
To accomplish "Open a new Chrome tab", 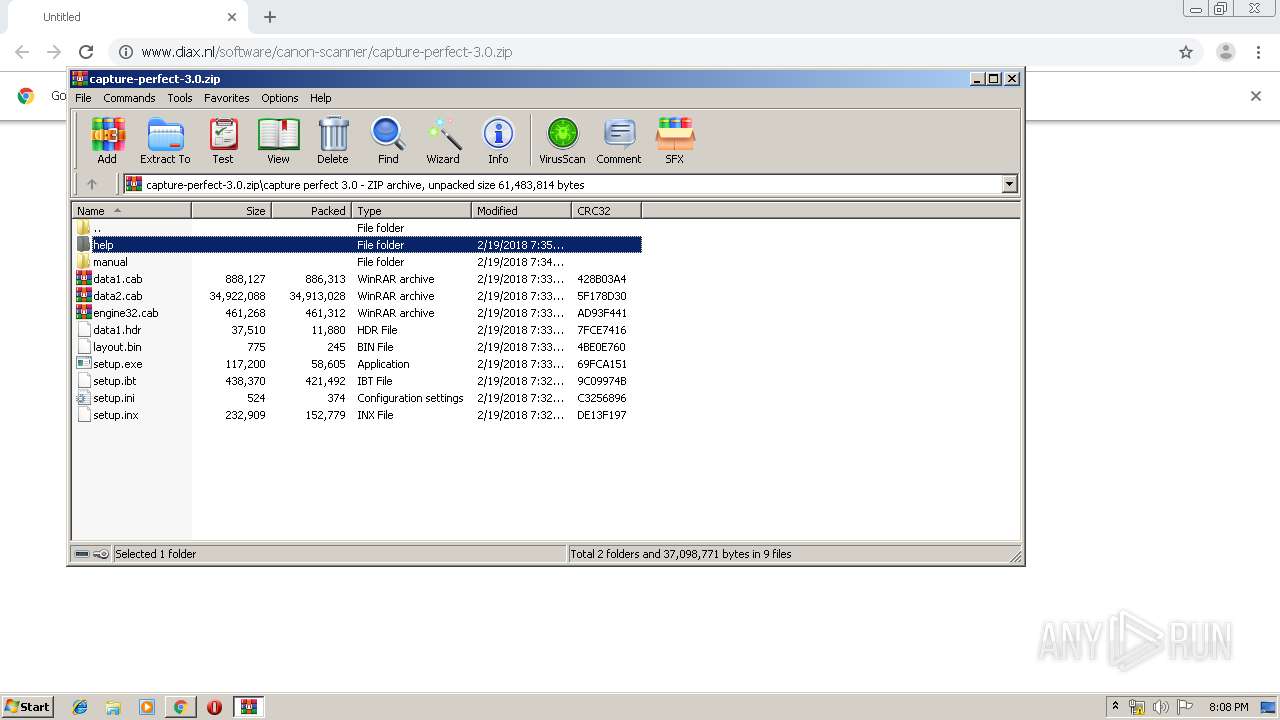I will [x=270, y=17].
